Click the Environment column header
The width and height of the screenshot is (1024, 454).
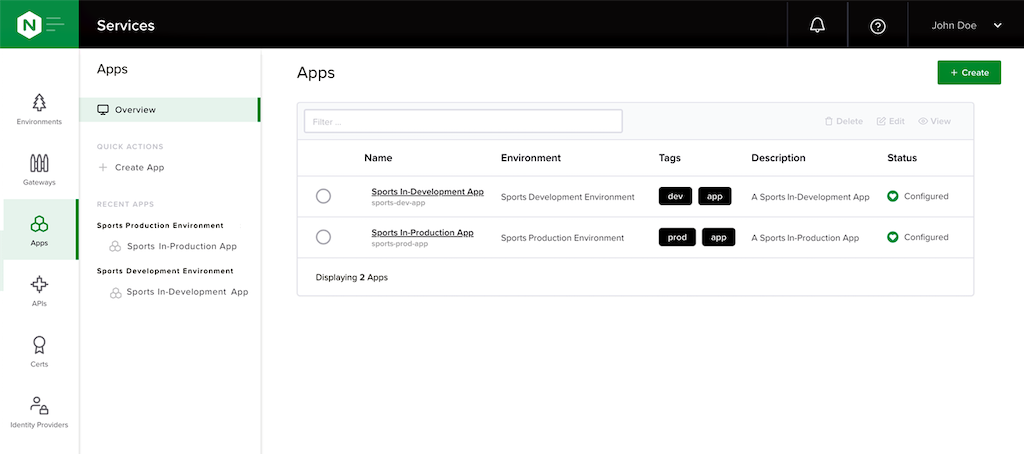click(x=530, y=158)
